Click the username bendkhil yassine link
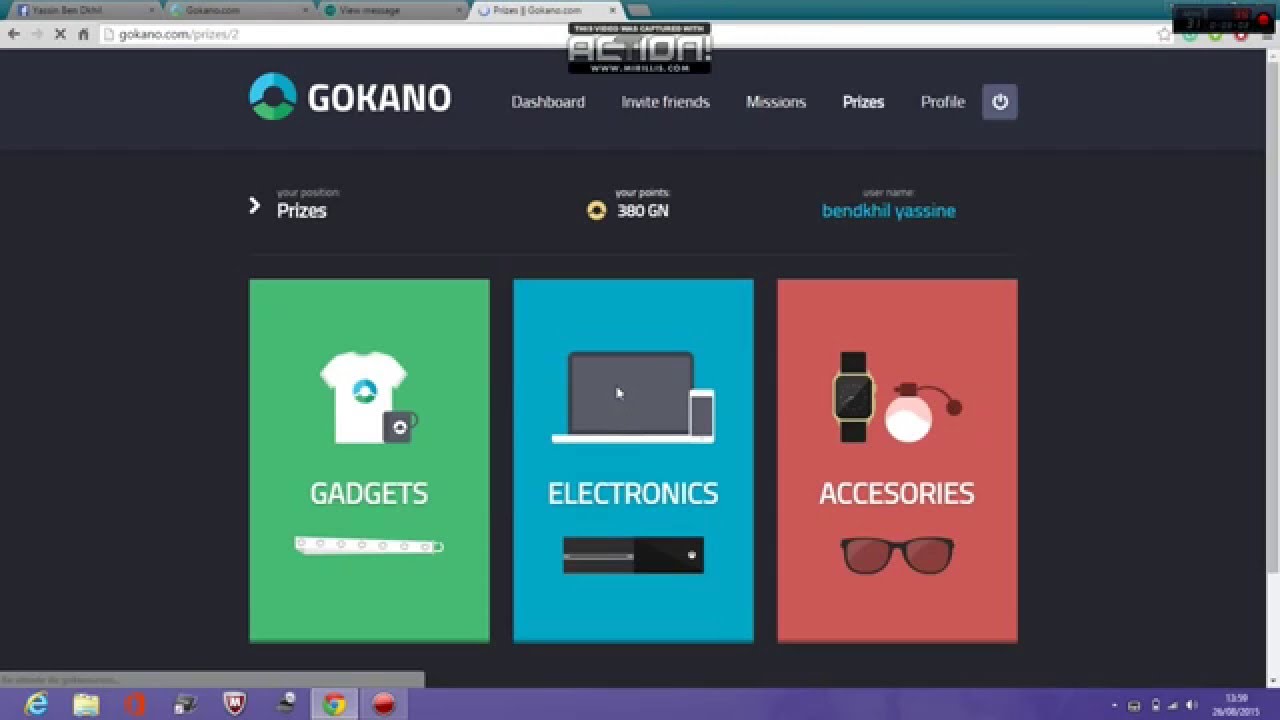Viewport: 1280px width, 720px height. (x=888, y=211)
